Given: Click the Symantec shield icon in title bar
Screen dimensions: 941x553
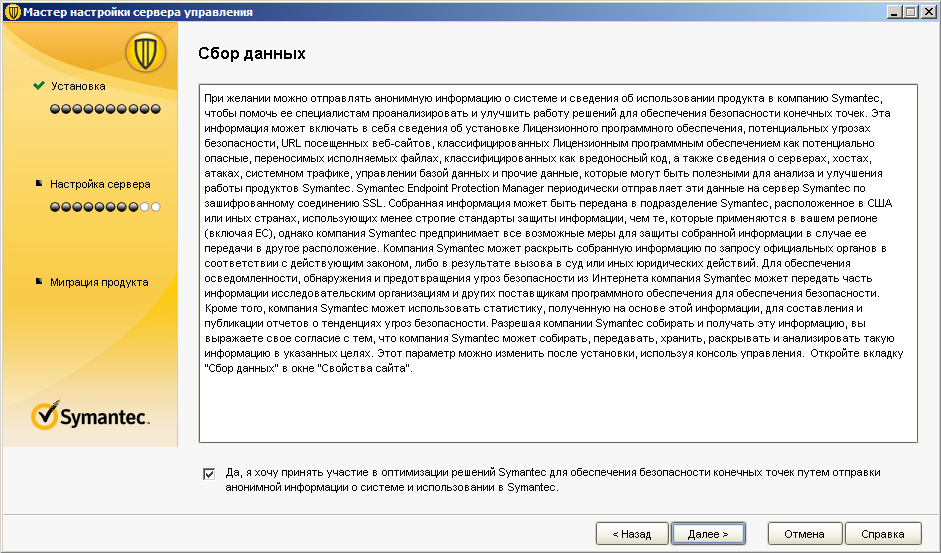Looking at the screenshot, I should pos(12,11).
